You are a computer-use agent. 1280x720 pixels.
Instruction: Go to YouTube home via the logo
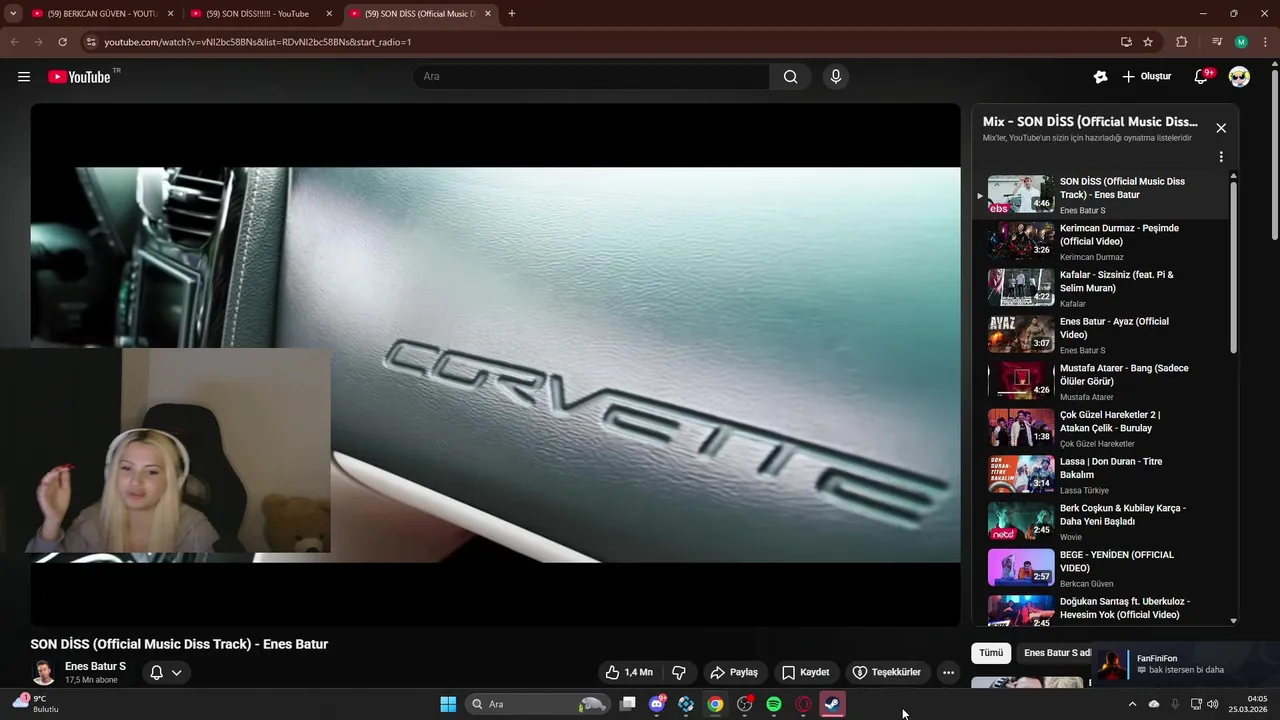point(79,77)
